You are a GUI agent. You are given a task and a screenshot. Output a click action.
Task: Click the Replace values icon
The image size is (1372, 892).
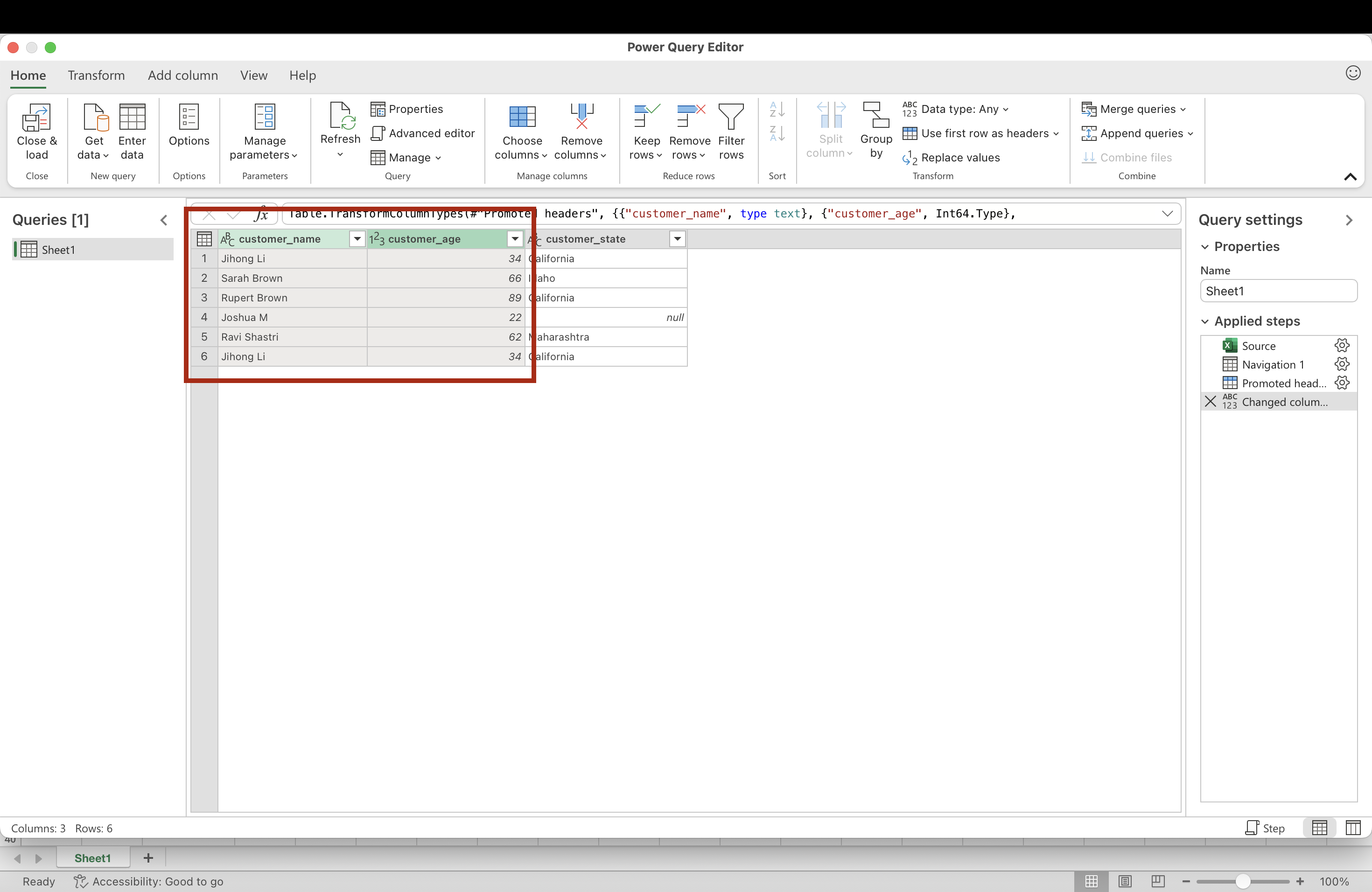tap(910, 158)
